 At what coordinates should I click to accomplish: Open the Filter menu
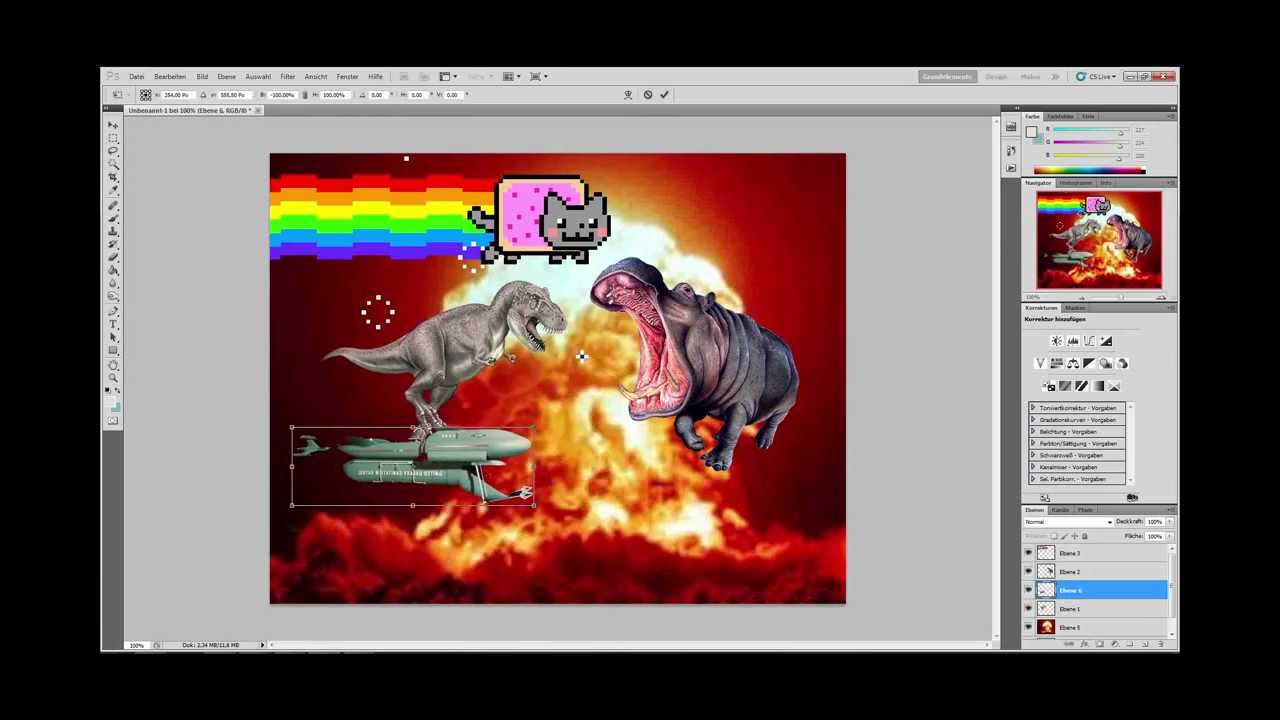tap(288, 77)
